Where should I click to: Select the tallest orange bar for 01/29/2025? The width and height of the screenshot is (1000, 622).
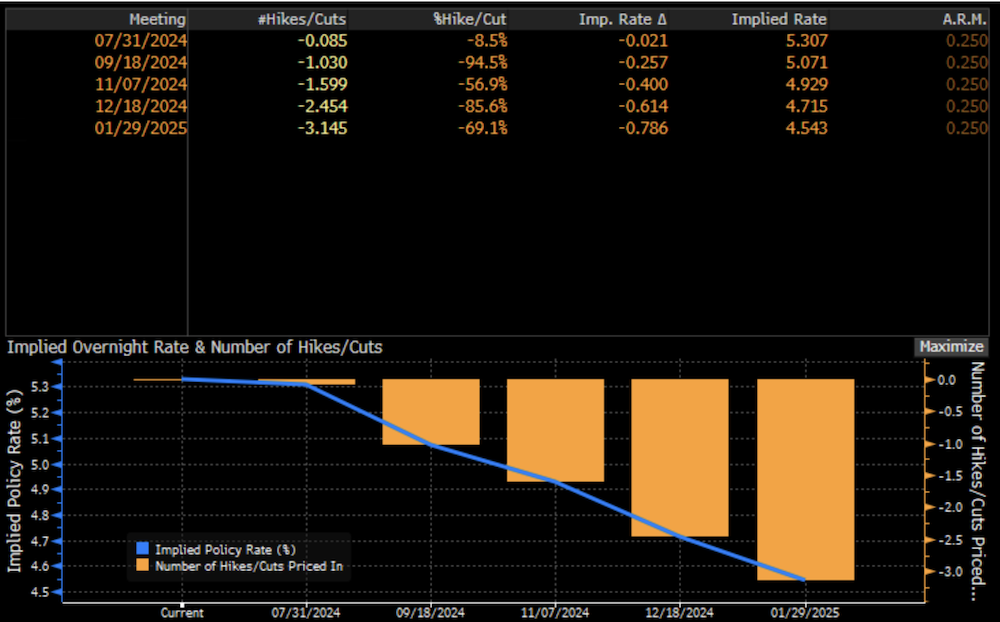pos(805,479)
